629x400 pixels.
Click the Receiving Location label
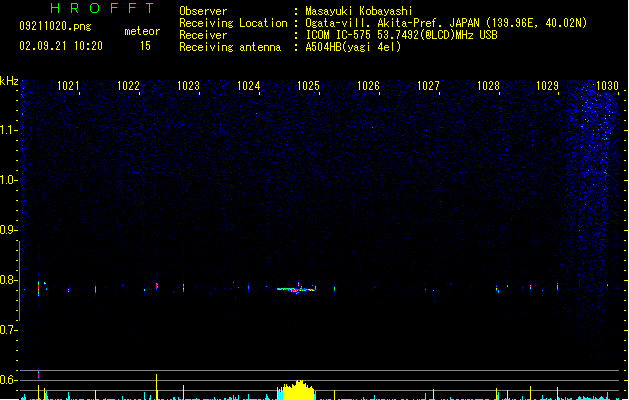point(233,23)
